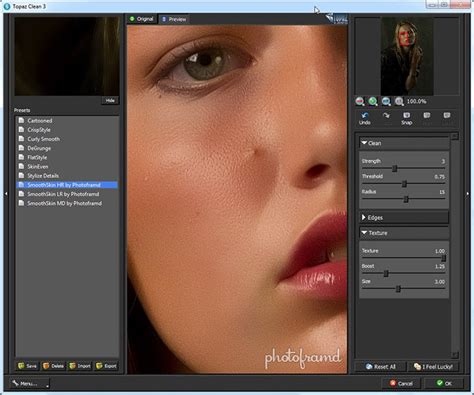Image resolution: width=474 pixels, height=395 pixels.
Task: Click the settings panel scrollbar down arrow
Action: coord(455,355)
